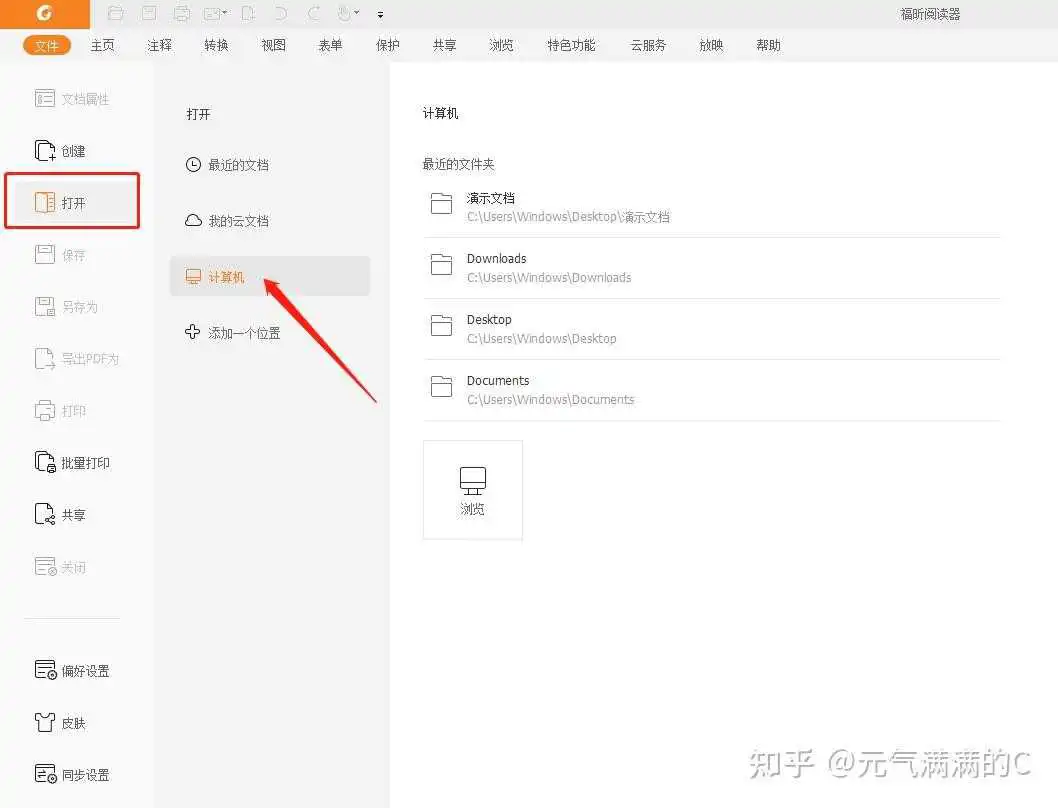Open the Downloads recent folder
Viewport: 1058px width, 808px height.
pyautogui.click(x=711, y=268)
